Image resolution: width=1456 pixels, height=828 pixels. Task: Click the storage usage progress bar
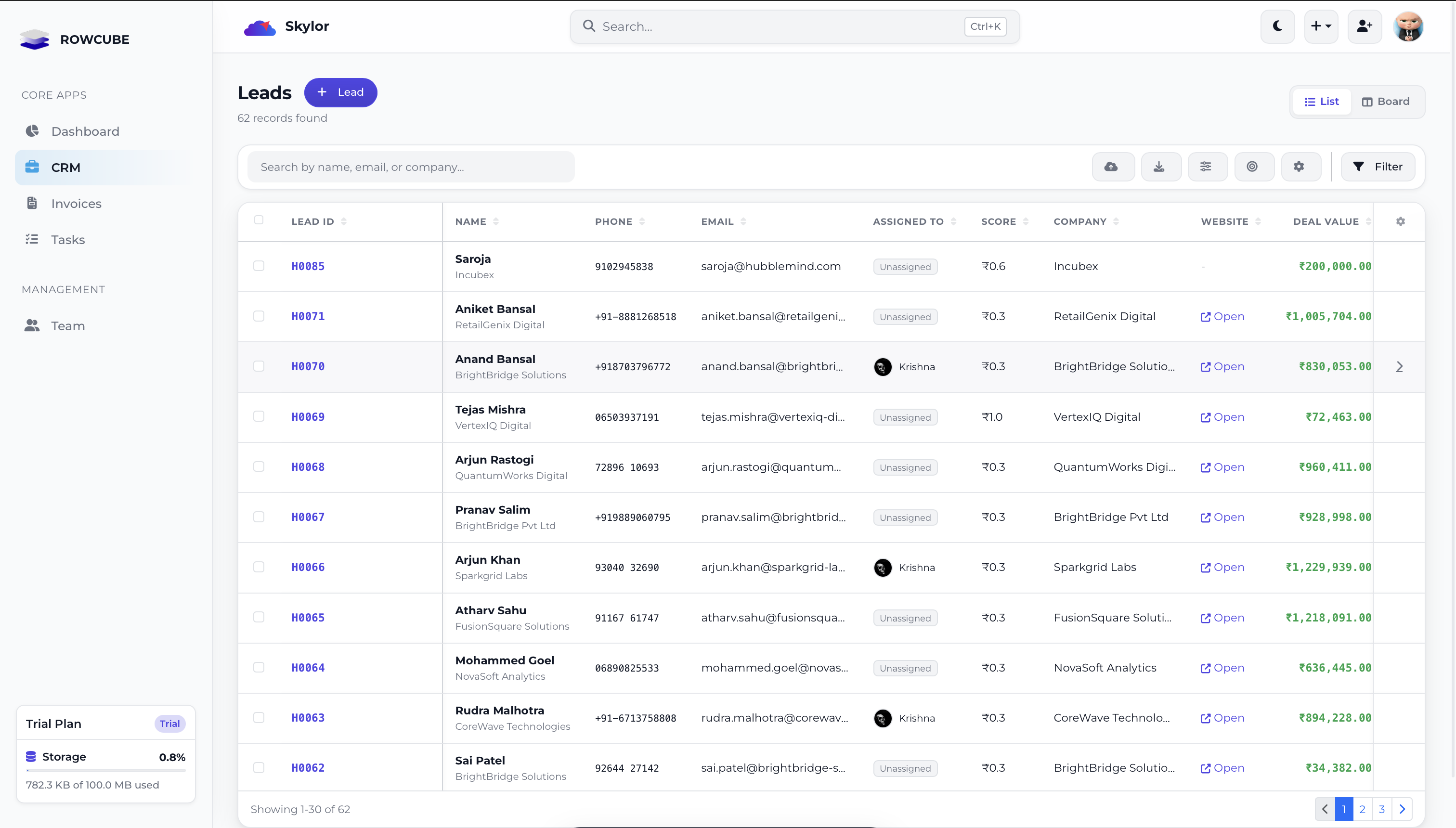tap(105, 771)
